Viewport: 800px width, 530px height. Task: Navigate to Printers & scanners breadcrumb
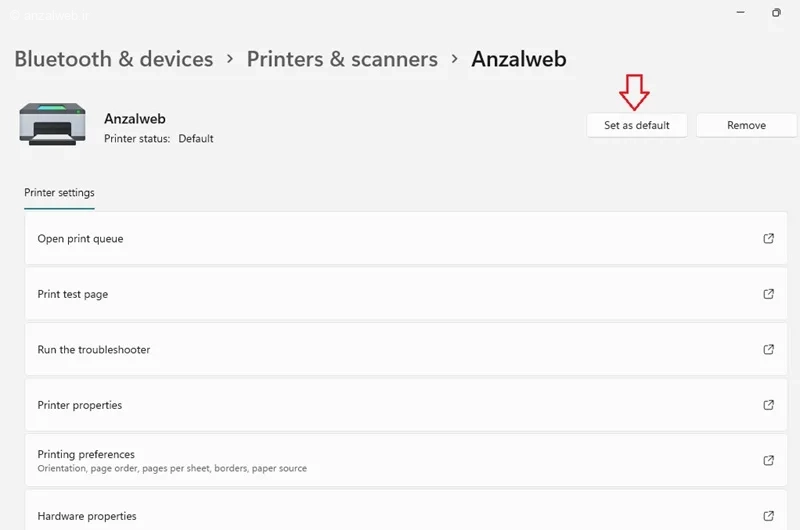(x=342, y=59)
